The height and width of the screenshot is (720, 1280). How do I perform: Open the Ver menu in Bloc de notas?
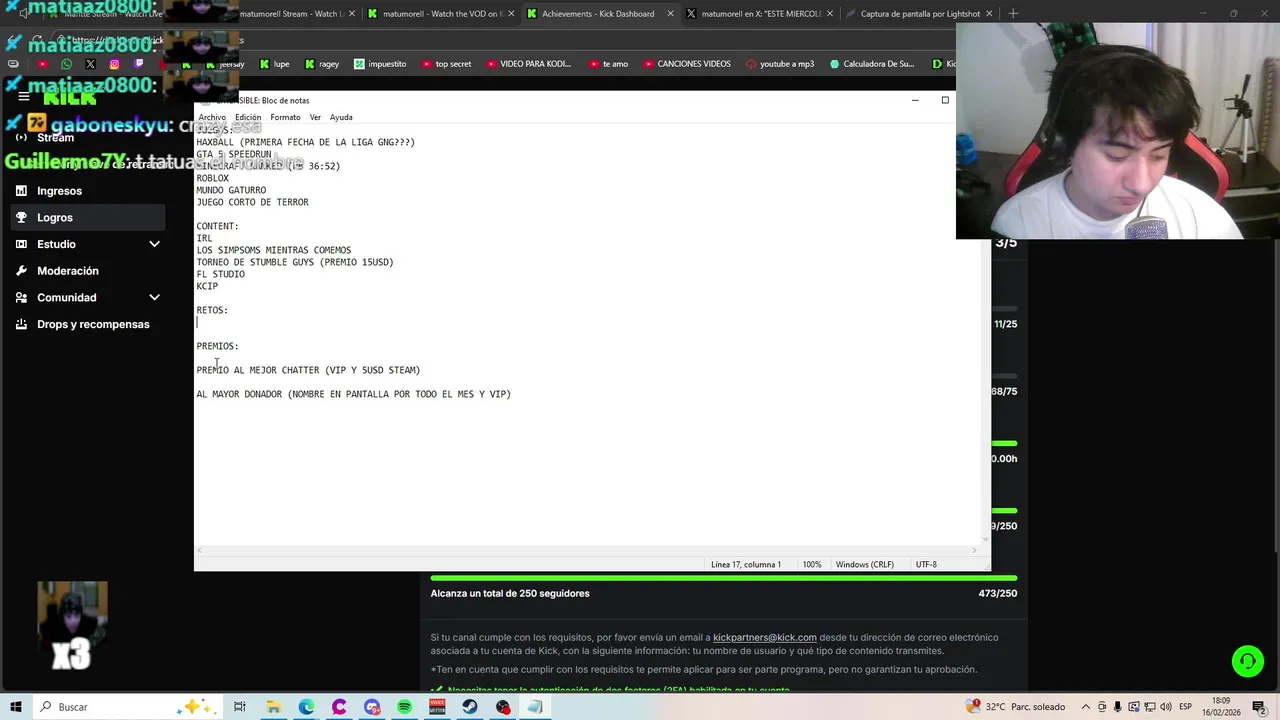[x=315, y=117]
